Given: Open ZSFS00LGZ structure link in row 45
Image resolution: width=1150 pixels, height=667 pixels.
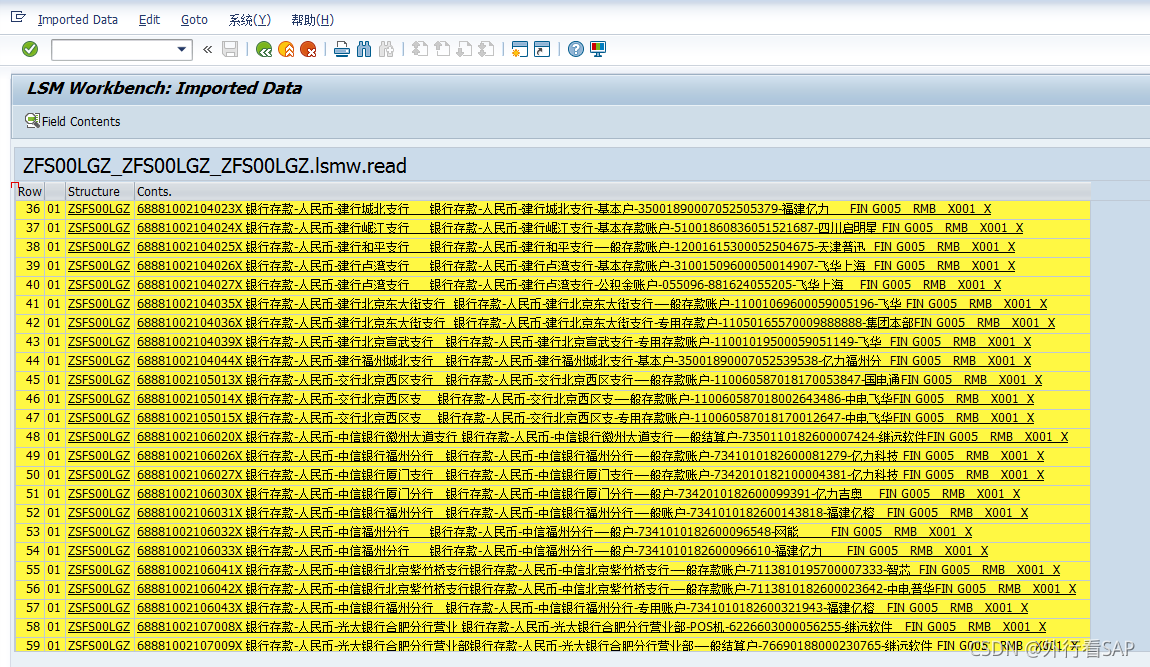Looking at the screenshot, I should (x=99, y=380).
